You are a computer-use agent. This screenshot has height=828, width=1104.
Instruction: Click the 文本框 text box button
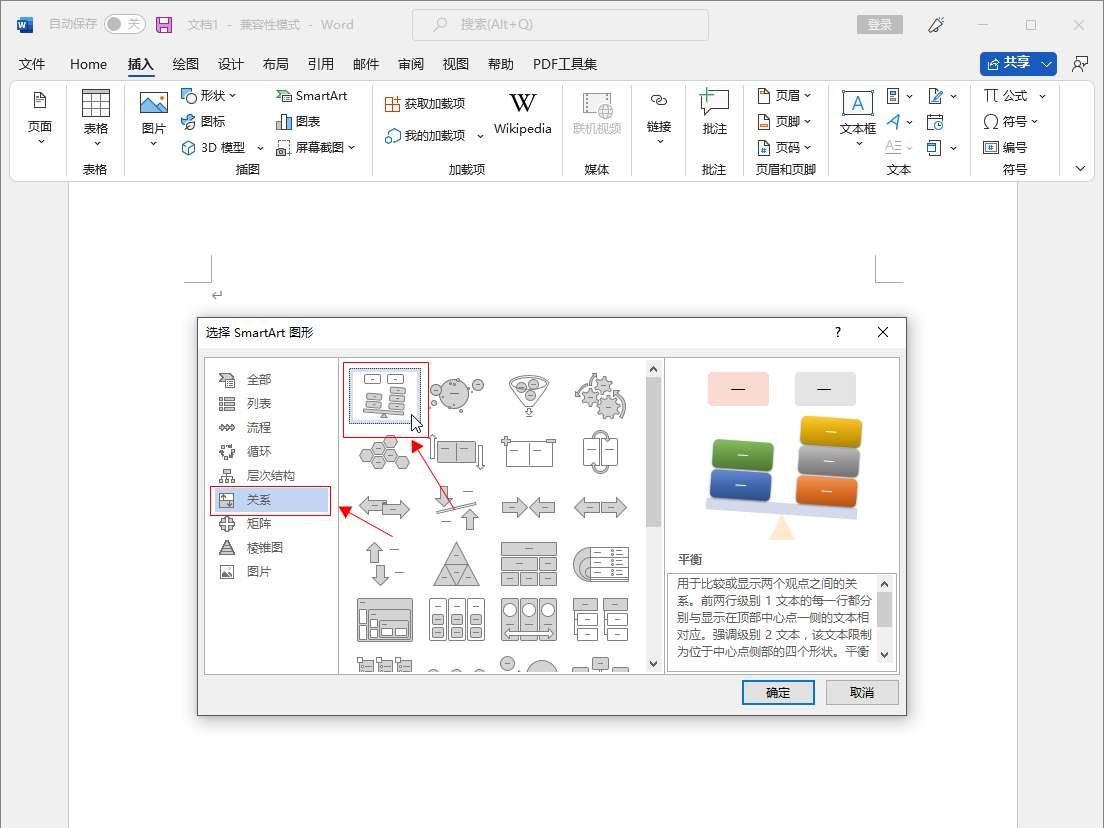[858, 118]
